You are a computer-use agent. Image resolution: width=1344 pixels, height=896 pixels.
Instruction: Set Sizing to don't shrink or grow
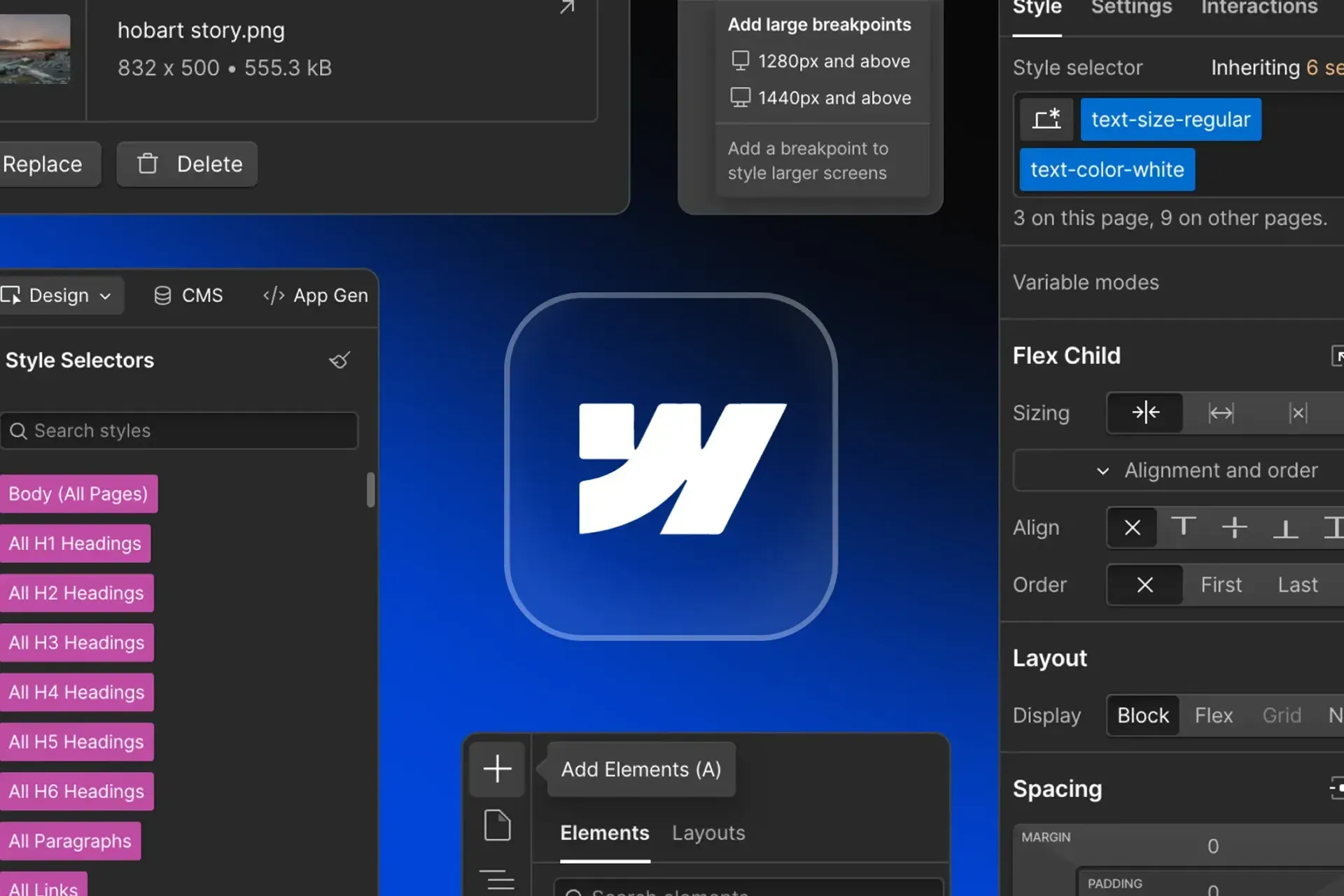coord(1298,413)
